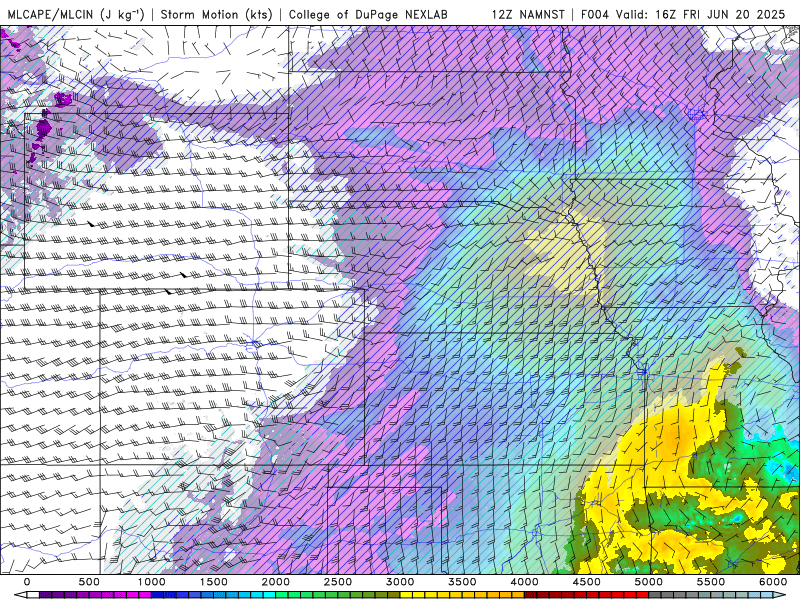Click the College of DuPage NEXLAB text

click(368, 14)
